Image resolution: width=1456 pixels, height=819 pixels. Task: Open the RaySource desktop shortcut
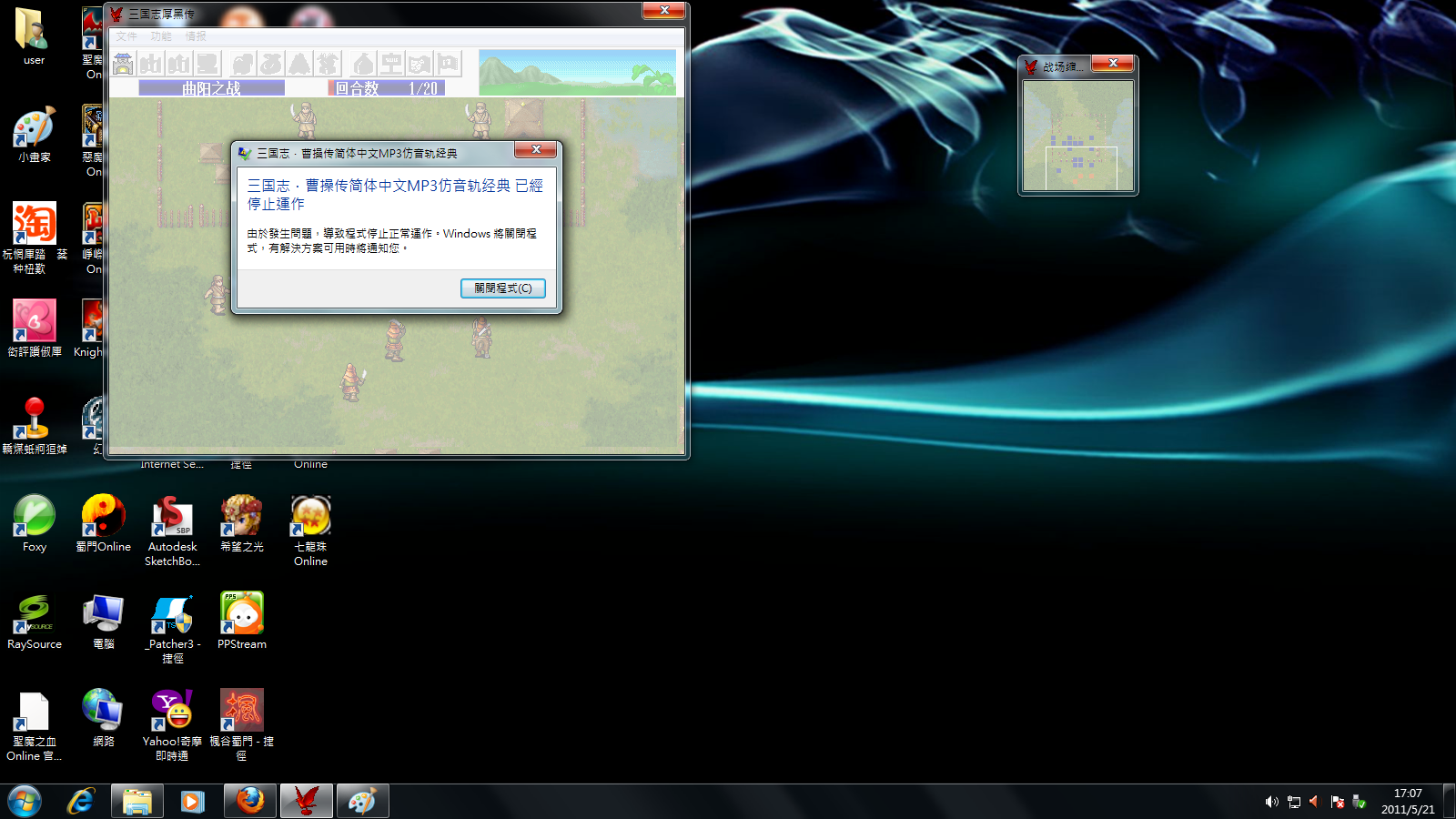pyautogui.click(x=34, y=621)
